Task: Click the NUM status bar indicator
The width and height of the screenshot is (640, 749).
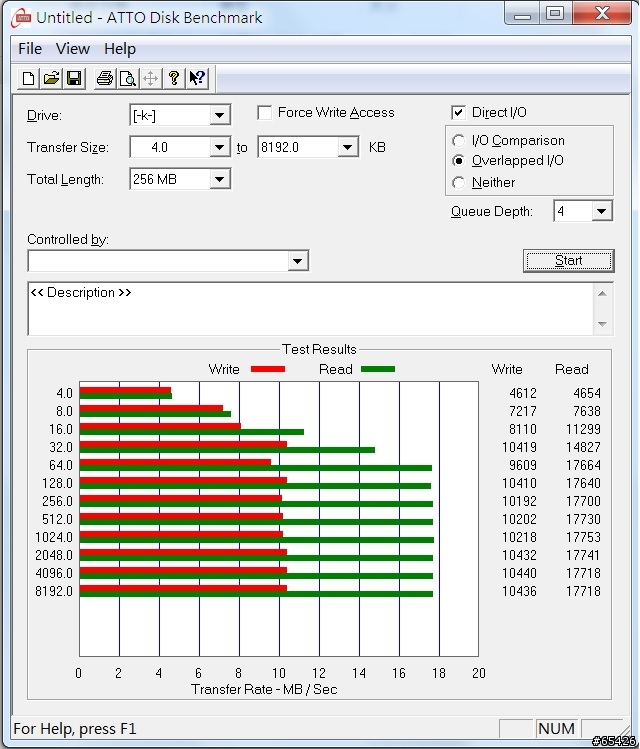Action: click(556, 728)
